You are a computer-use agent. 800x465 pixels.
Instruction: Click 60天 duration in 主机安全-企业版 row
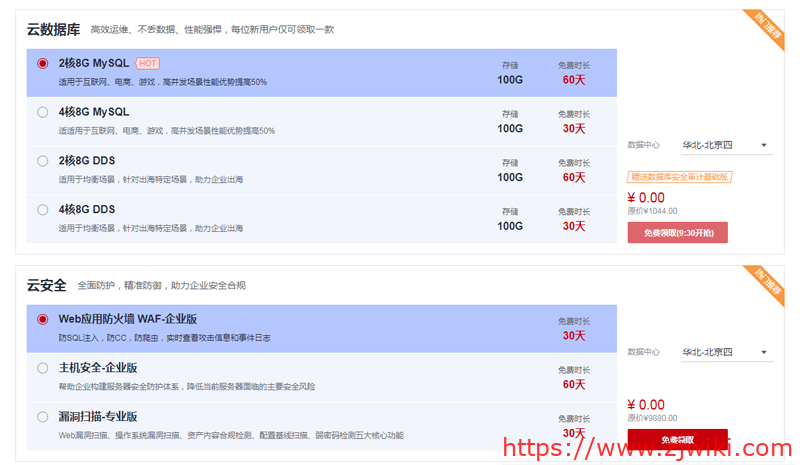574,384
